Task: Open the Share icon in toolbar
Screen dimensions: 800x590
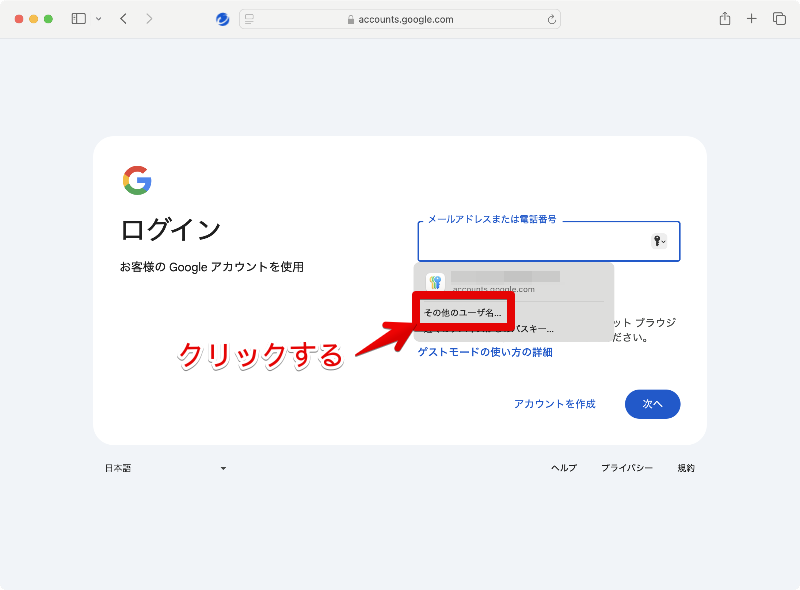Action: pyautogui.click(x=725, y=19)
